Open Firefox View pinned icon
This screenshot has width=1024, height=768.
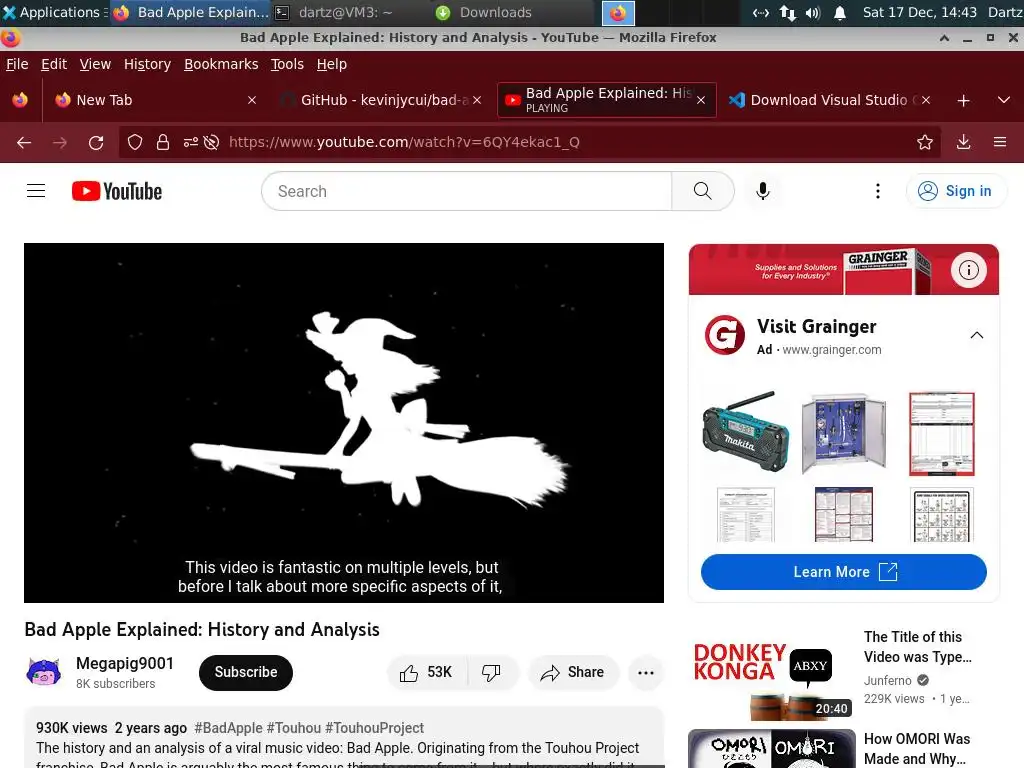click(x=20, y=100)
